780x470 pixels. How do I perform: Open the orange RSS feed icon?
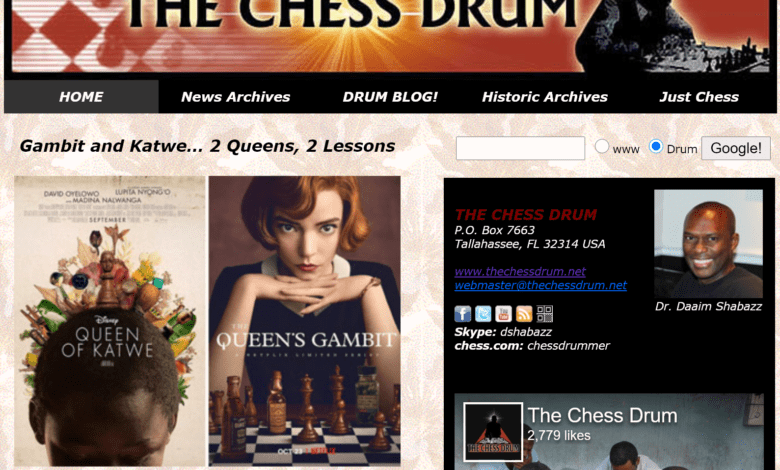(x=524, y=314)
